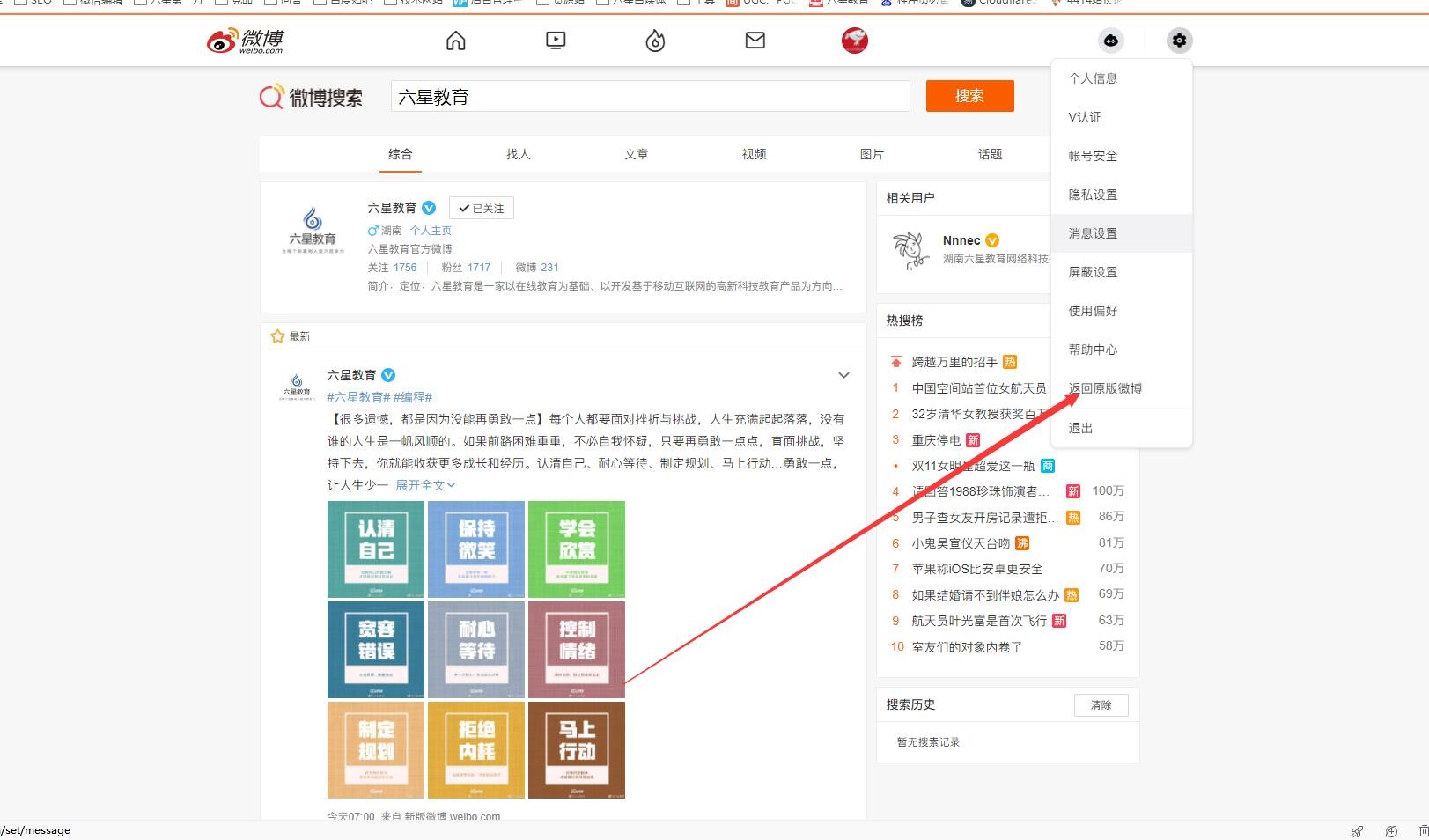This screenshot has width=1429, height=840.
Task: Switch to the 视频 tab
Action: tap(755, 154)
